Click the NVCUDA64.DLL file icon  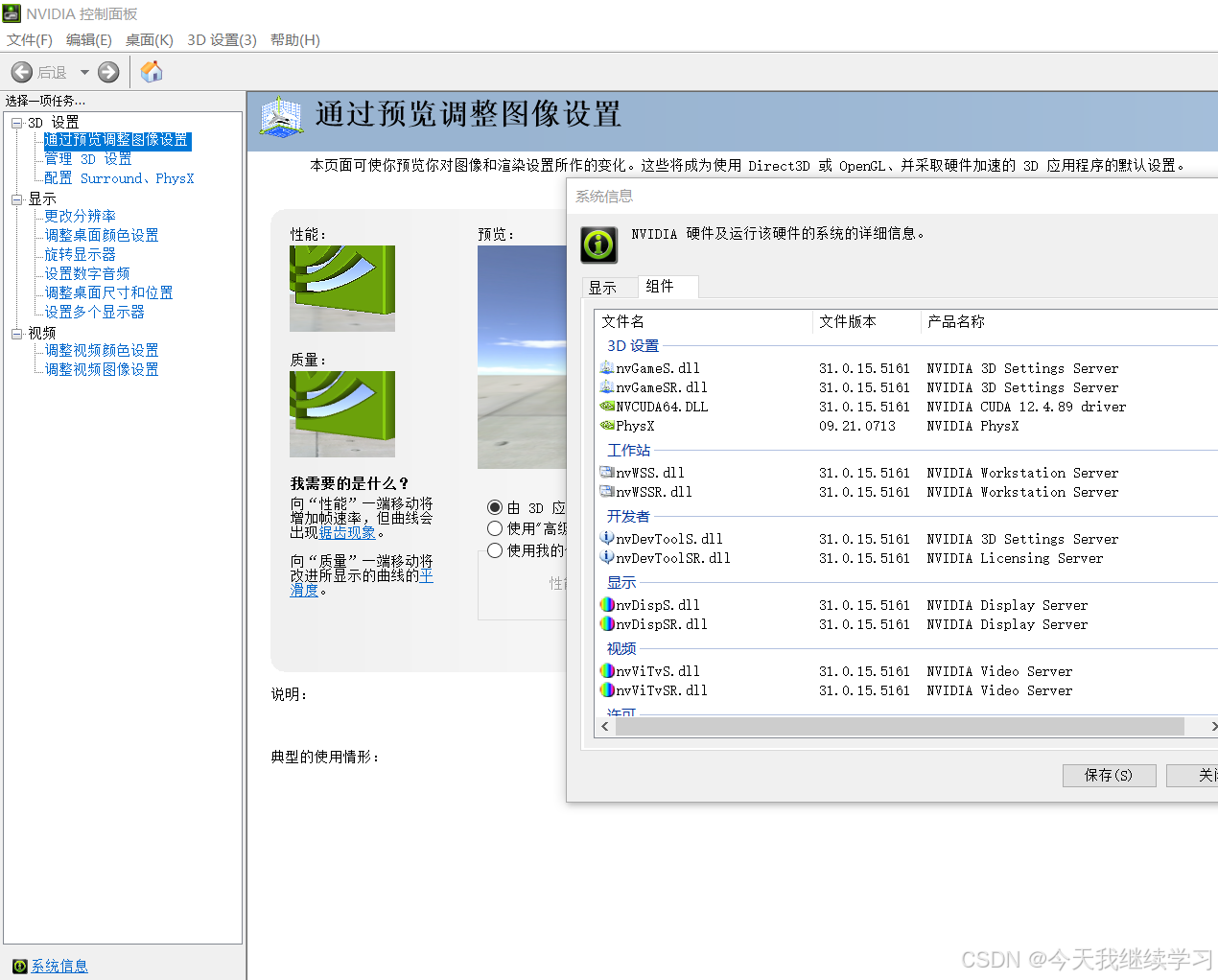coord(607,406)
